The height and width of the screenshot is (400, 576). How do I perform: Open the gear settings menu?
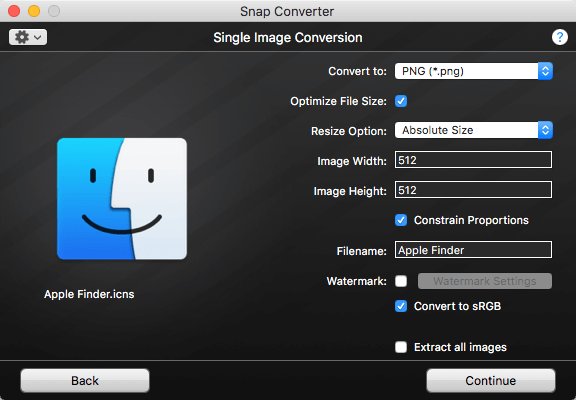[28, 37]
